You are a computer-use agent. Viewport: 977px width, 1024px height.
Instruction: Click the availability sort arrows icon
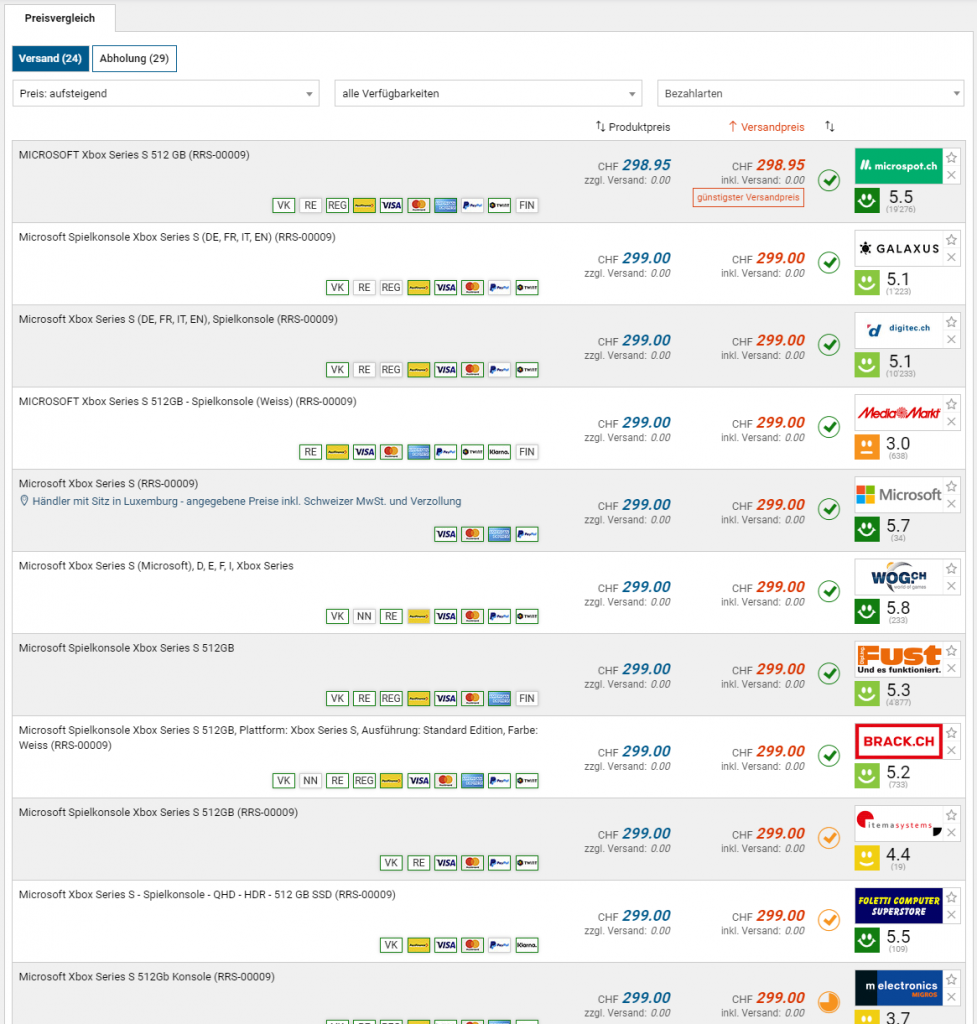829,126
